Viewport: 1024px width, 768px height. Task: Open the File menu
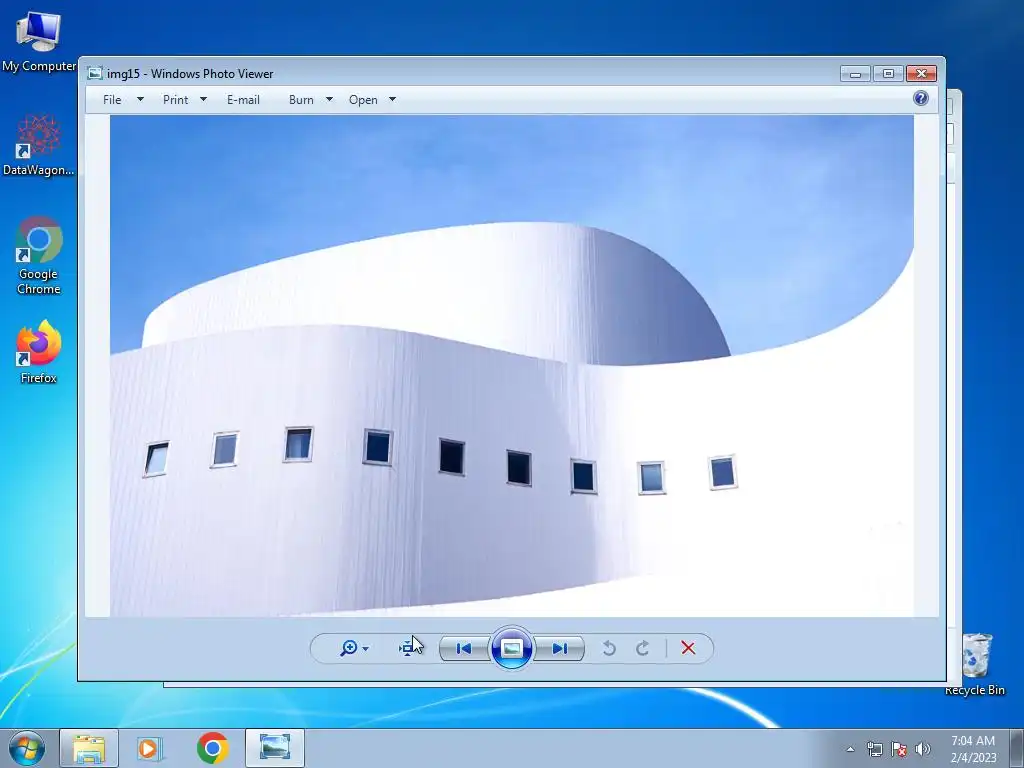pos(112,100)
